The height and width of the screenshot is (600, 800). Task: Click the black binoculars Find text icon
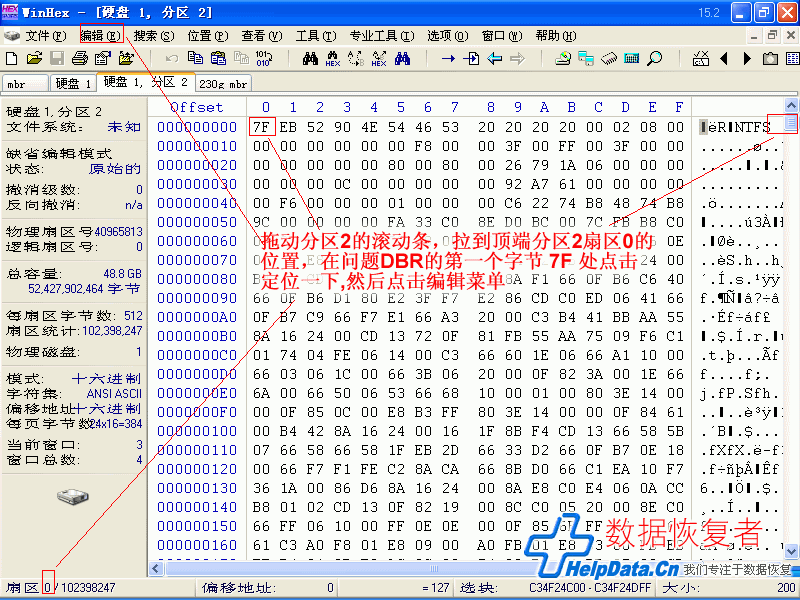pyautogui.click(x=310, y=59)
